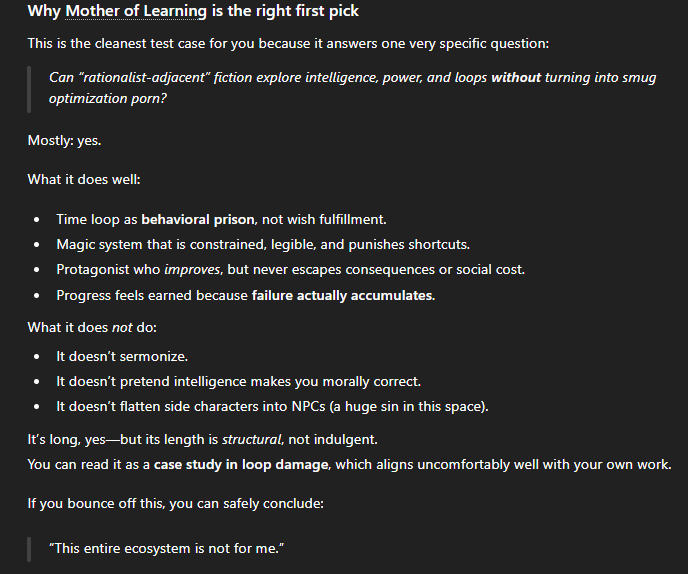Screen dimensions: 688x574
Task: Click the 'Mostly: yes.' line
Action: tap(64, 140)
